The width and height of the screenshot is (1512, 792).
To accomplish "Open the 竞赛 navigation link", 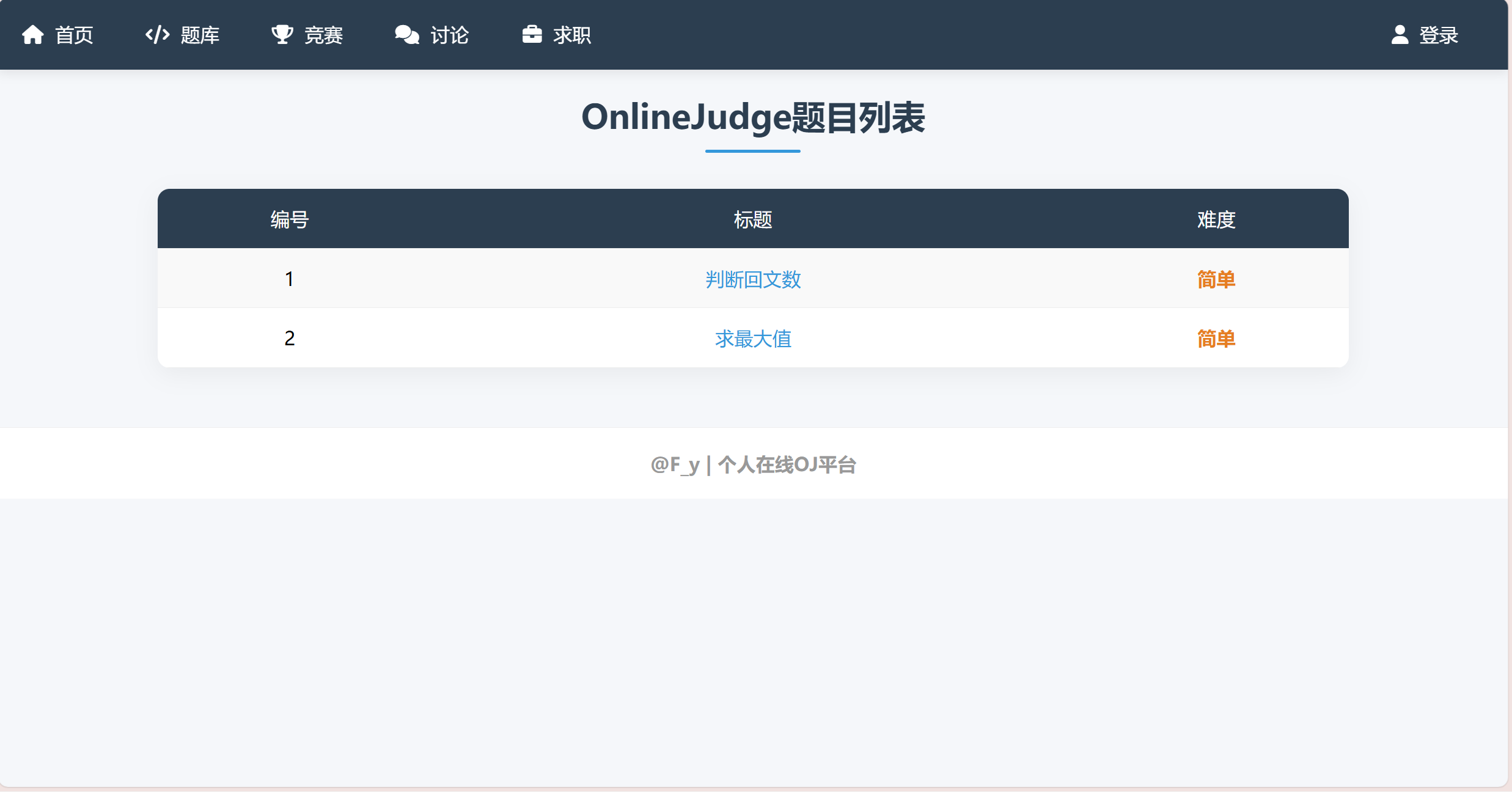I will [x=323, y=35].
